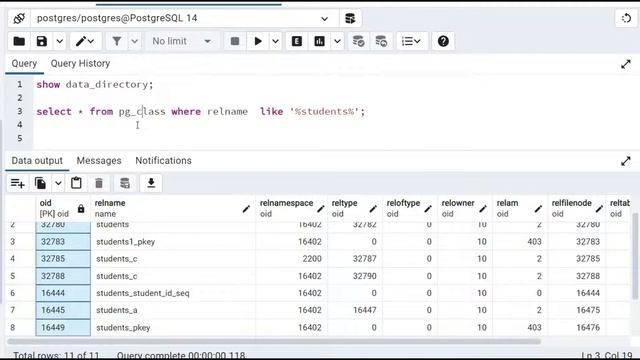Click the commit transaction icon
This screenshot has height=360, width=640.
coord(358,41)
